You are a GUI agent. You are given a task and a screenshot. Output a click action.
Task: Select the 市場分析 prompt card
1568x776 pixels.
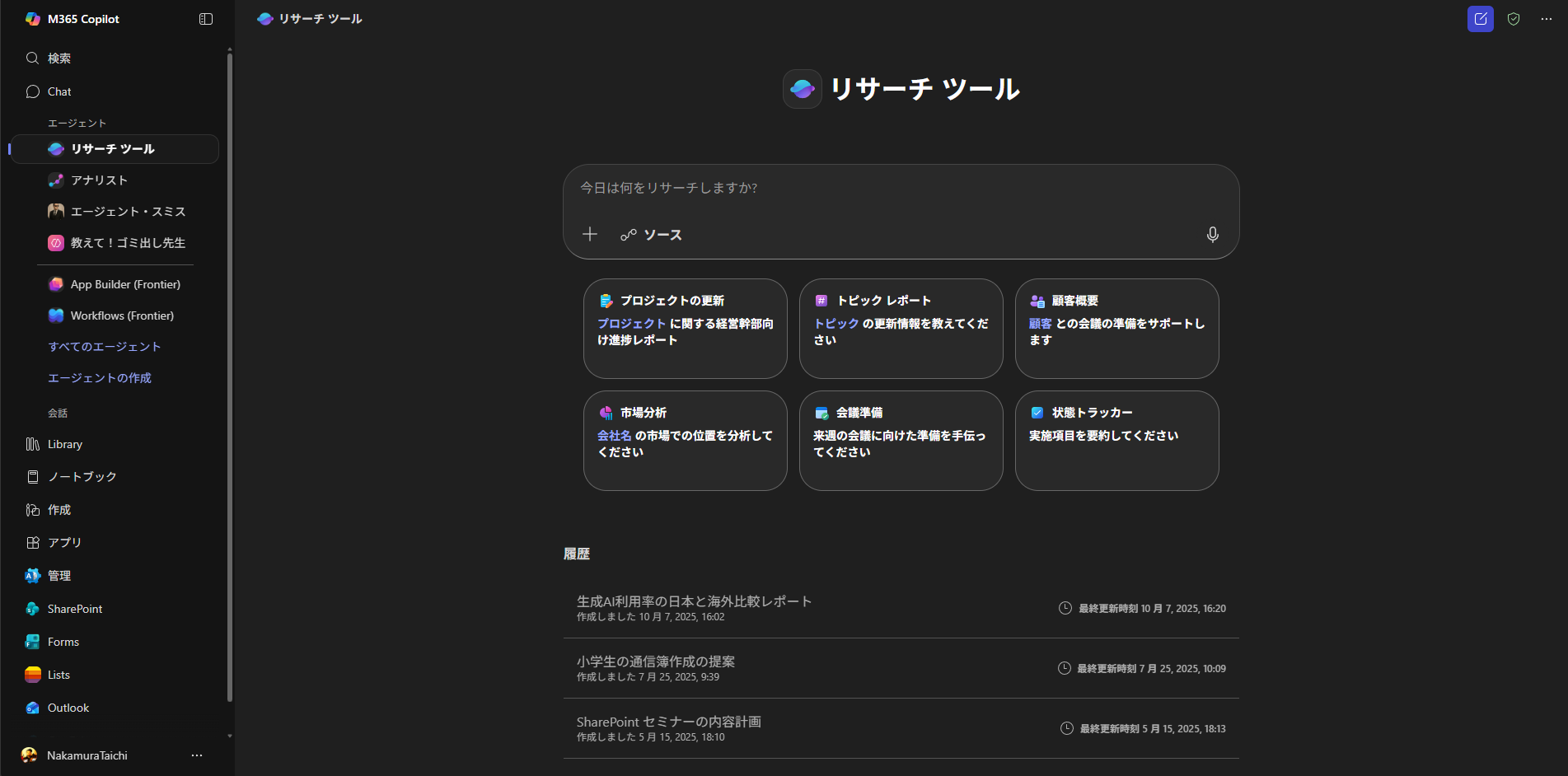(x=685, y=440)
